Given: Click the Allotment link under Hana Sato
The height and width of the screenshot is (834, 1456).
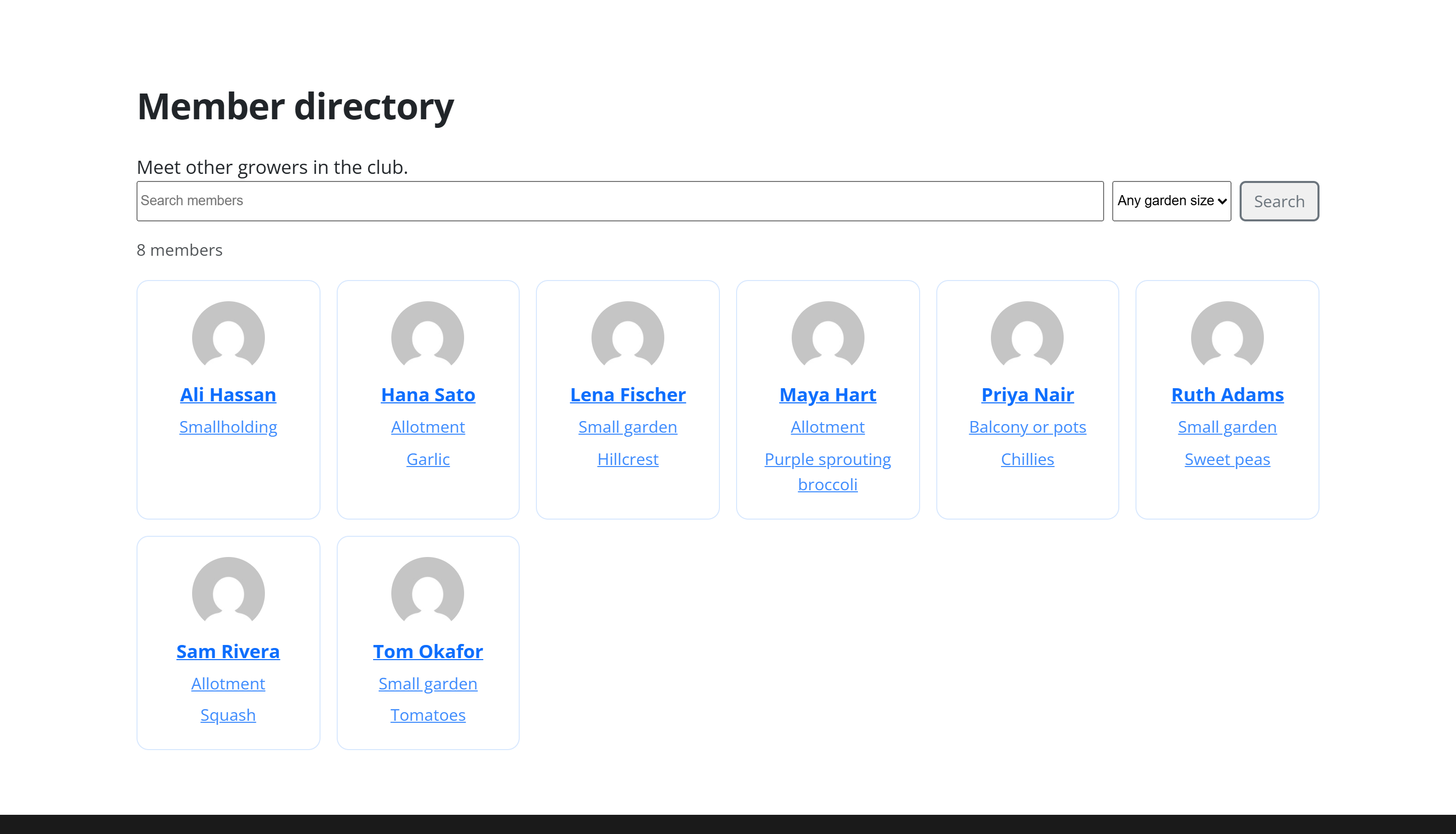Looking at the screenshot, I should (428, 427).
